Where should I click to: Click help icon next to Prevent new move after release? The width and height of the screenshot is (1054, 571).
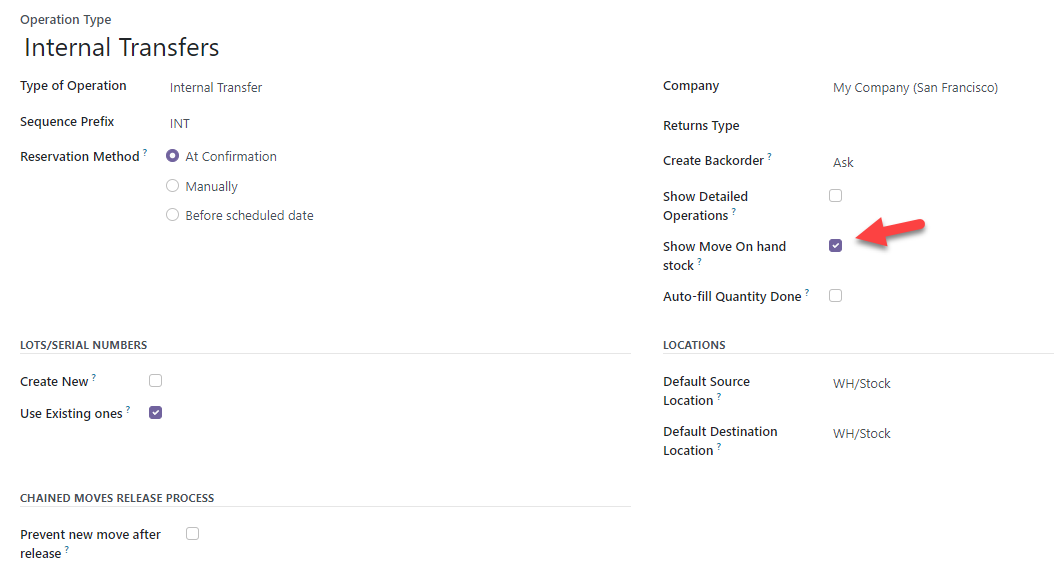(67, 550)
